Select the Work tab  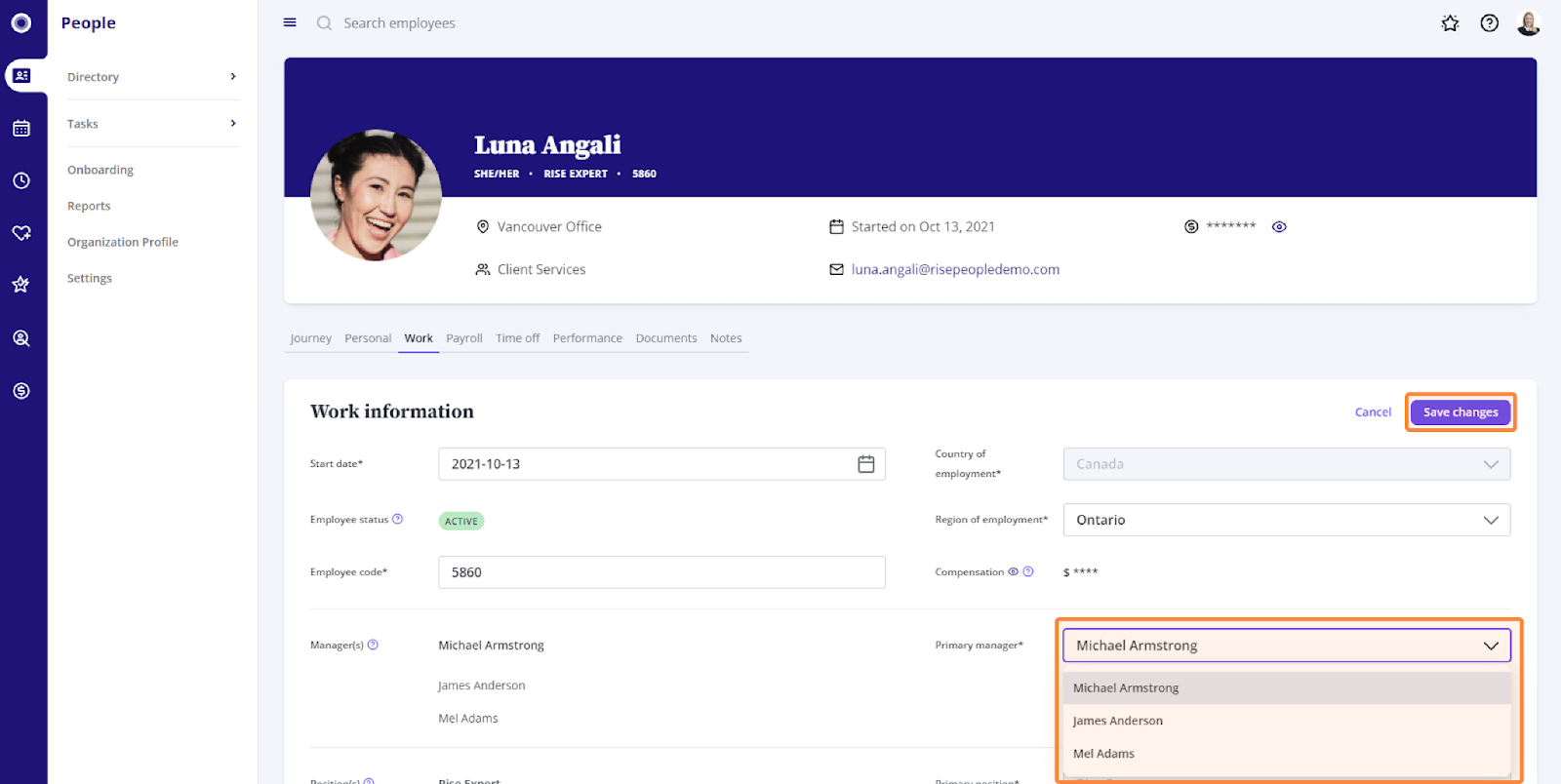click(x=419, y=338)
